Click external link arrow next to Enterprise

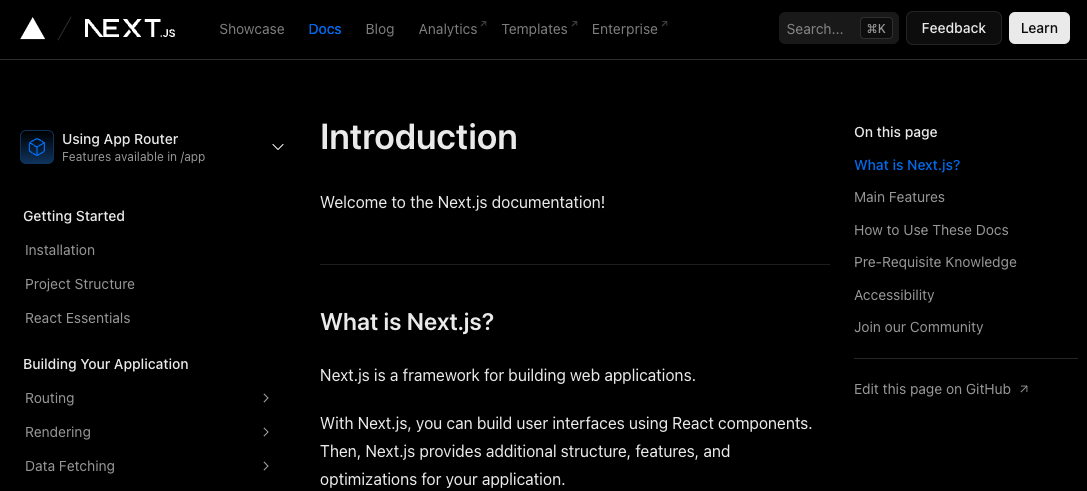coord(664,24)
